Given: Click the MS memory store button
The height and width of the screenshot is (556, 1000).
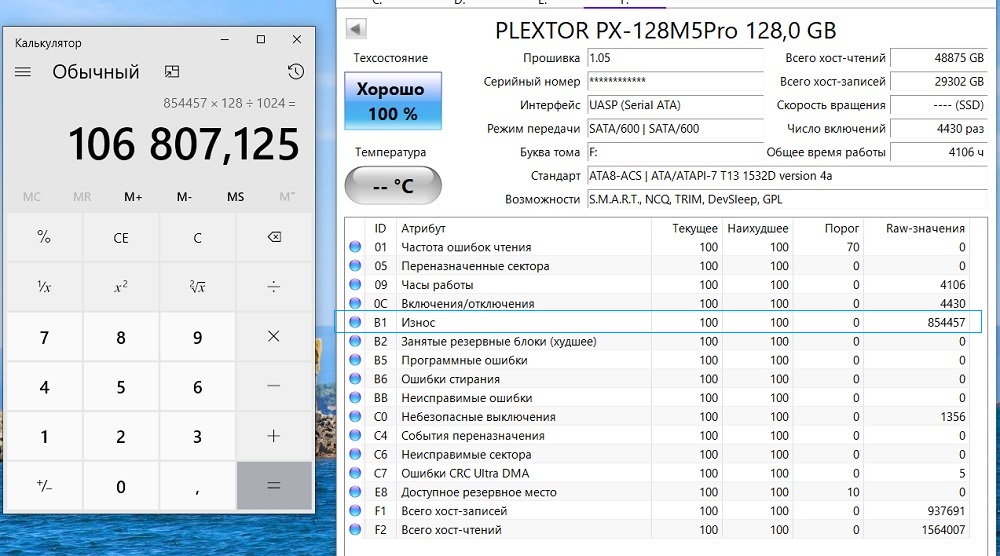Looking at the screenshot, I should click(235, 197).
